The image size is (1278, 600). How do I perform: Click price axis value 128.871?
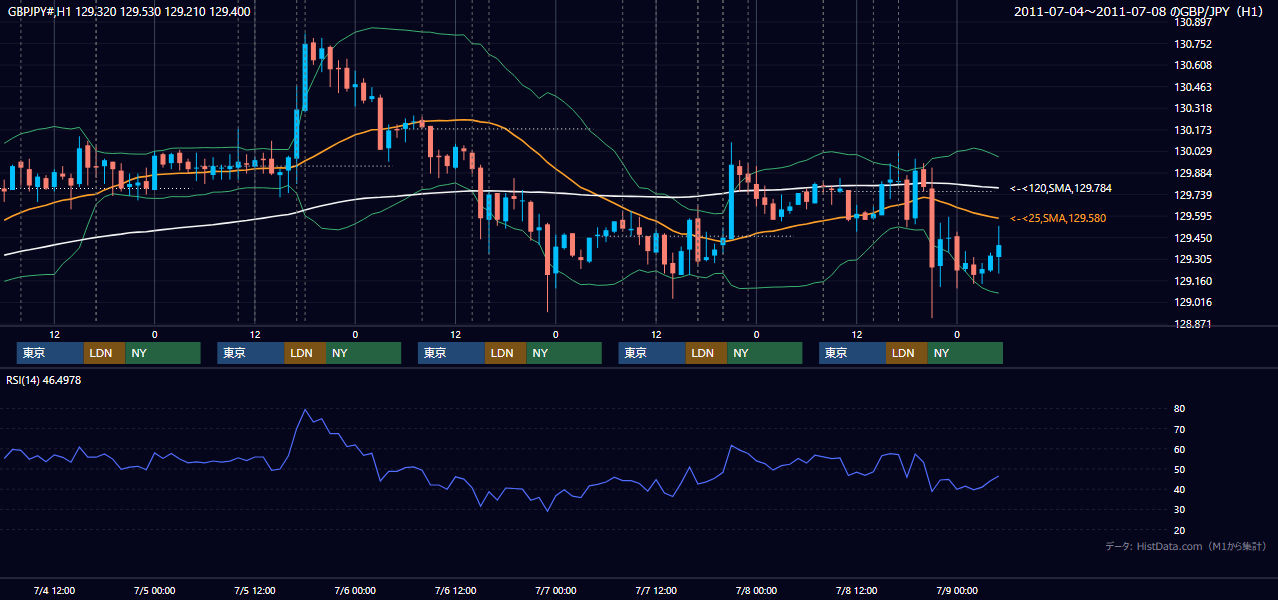[x=1194, y=324]
